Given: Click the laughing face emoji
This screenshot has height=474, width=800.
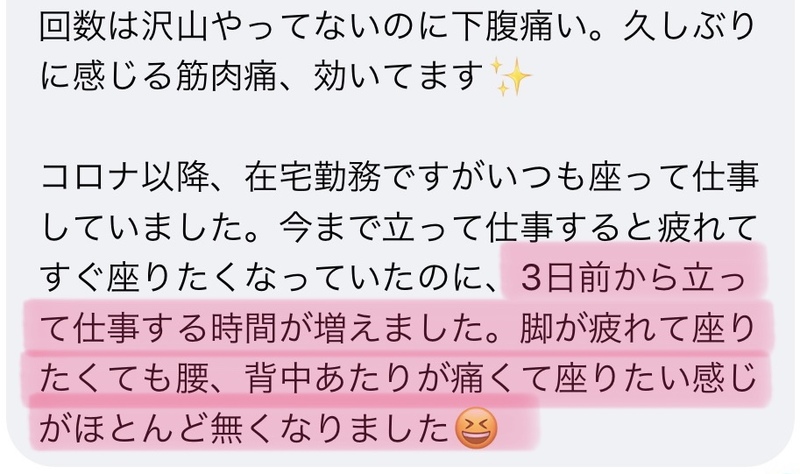Looking at the screenshot, I should 474,428.
